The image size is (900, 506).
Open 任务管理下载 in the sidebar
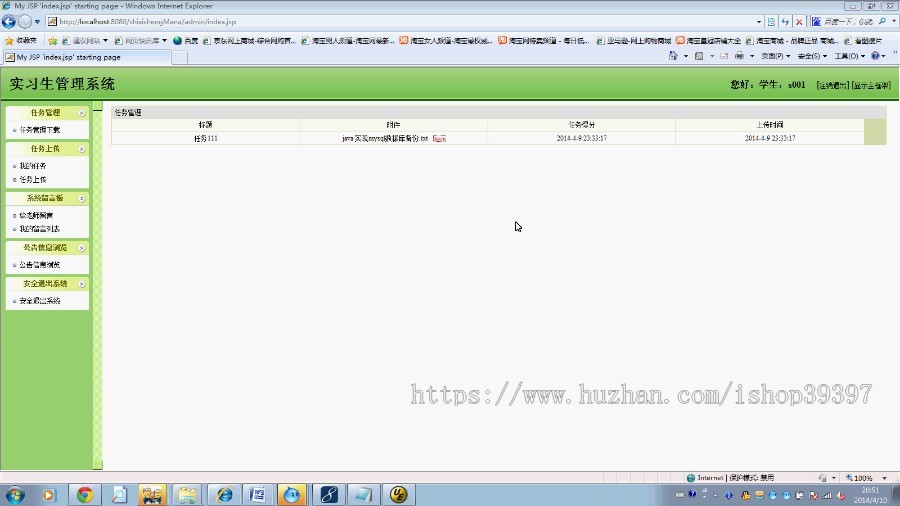(40, 130)
